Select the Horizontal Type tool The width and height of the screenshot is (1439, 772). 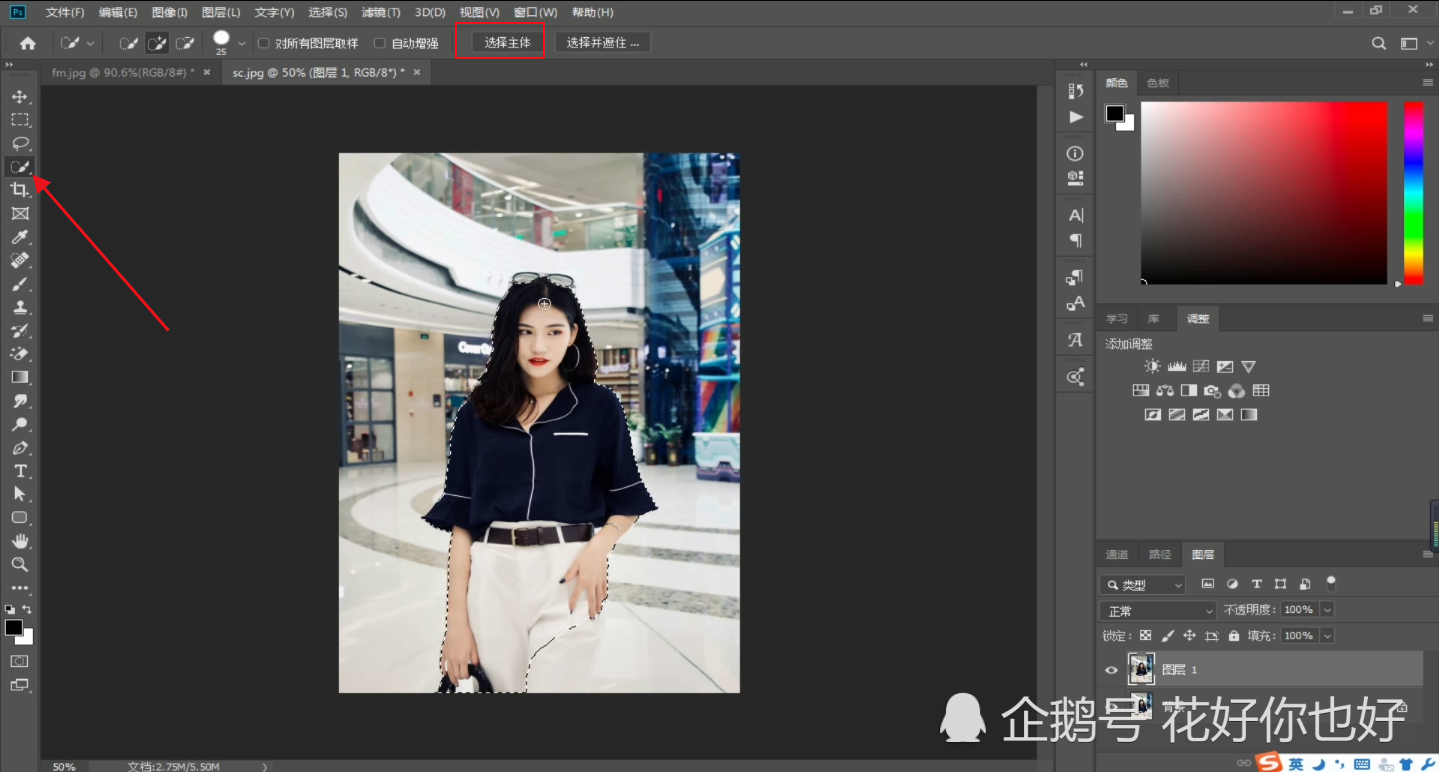pos(19,471)
